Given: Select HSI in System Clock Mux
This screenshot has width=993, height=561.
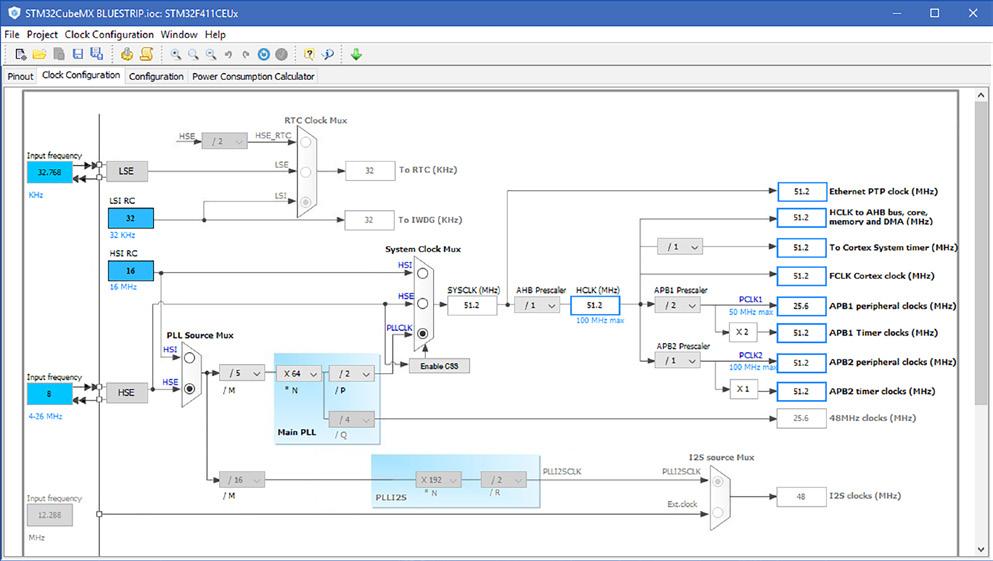Looking at the screenshot, I should tap(422, 274).
